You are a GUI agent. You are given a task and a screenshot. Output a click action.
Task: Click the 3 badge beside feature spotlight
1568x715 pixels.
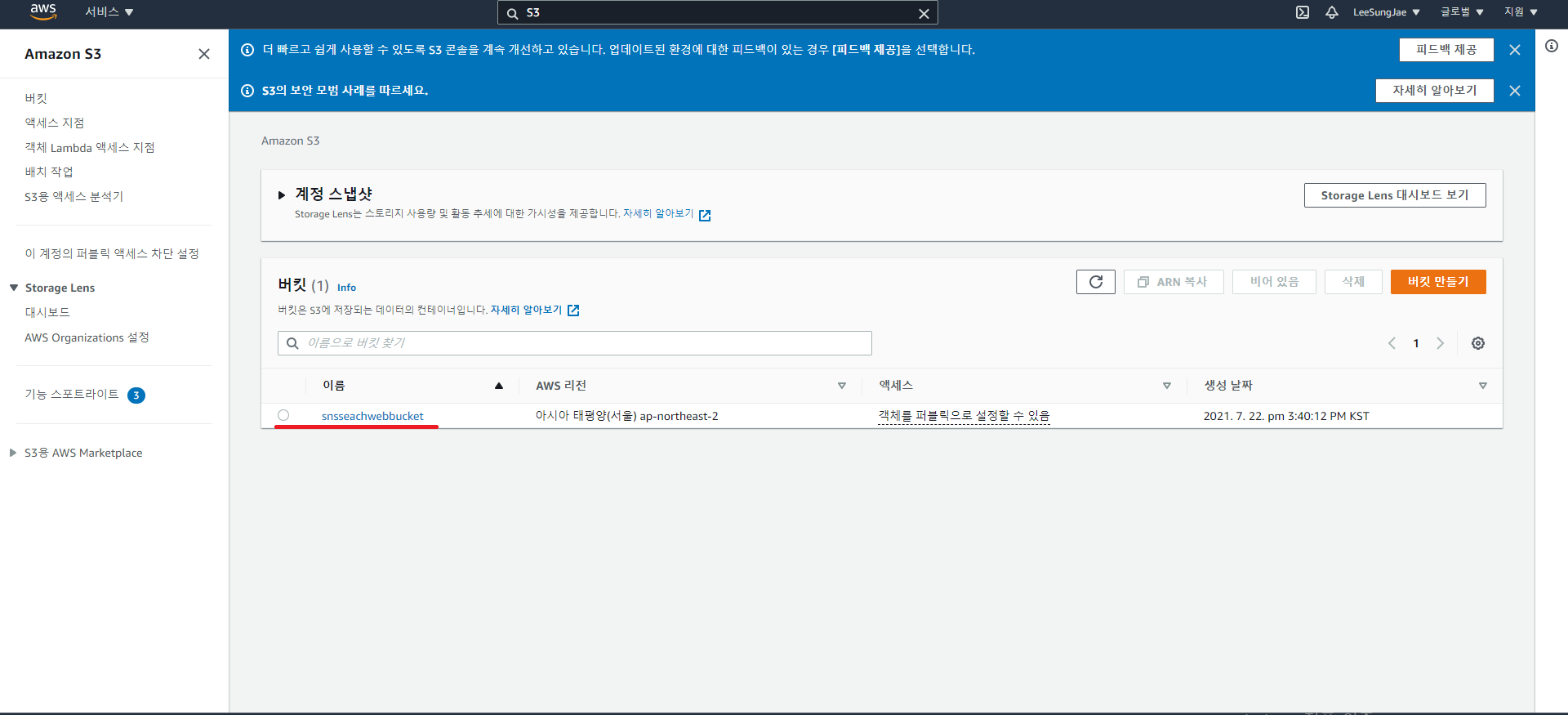[136, 395]
